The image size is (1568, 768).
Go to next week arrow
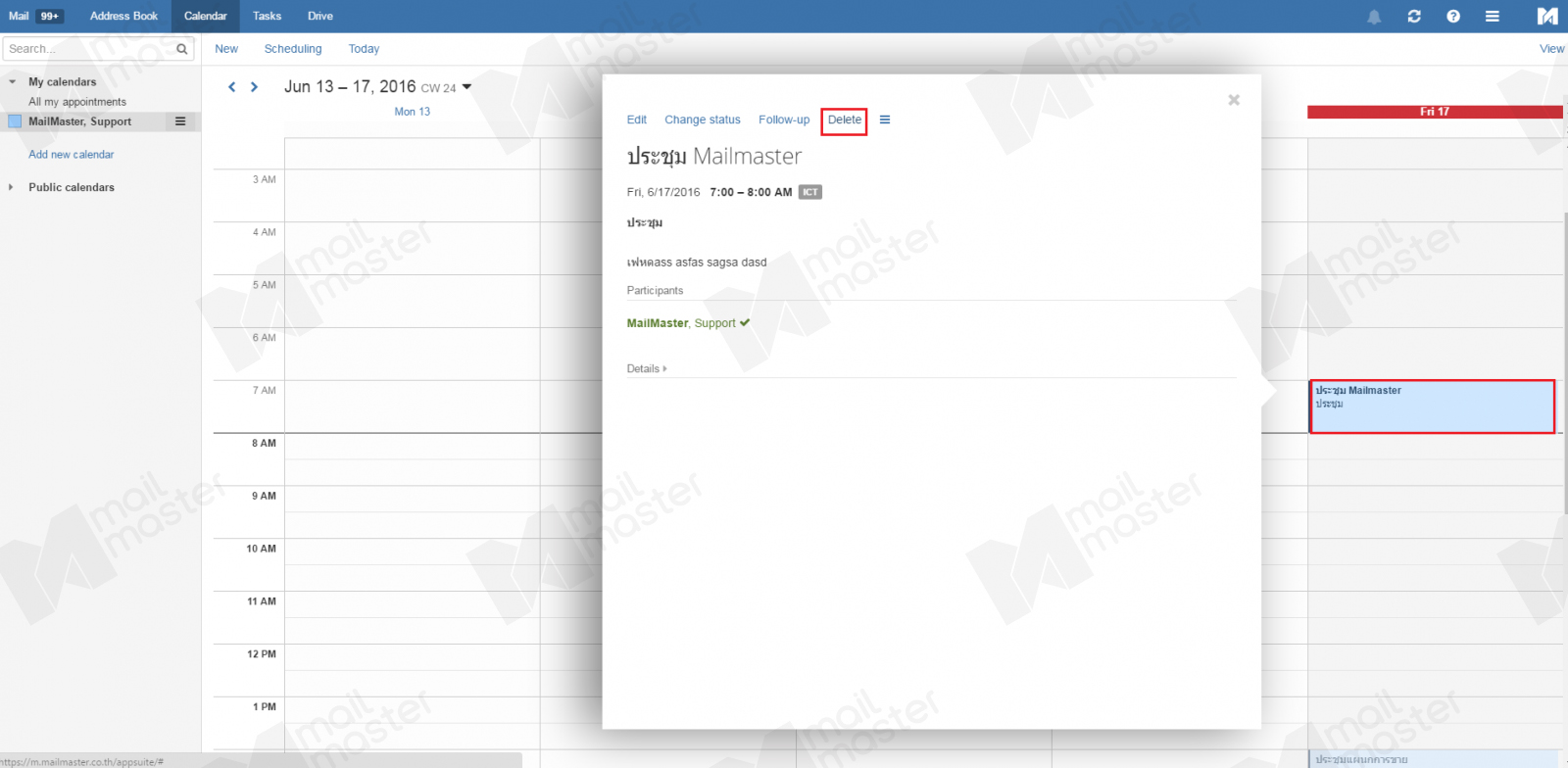(254, 87)
